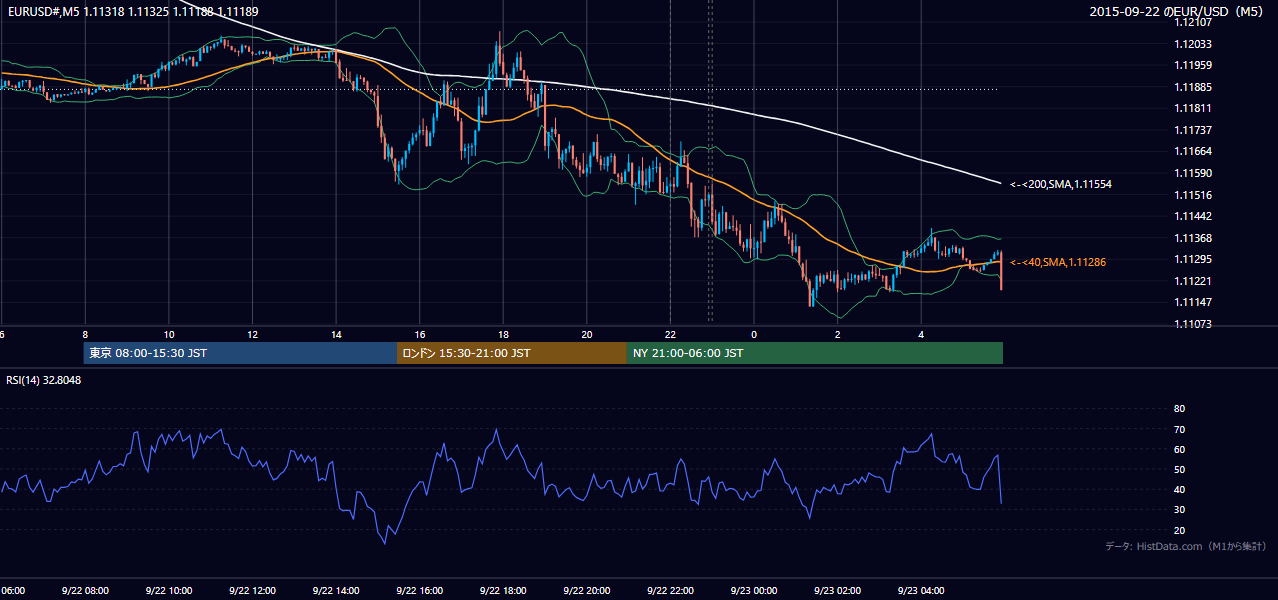Click the 9/22 22:00 bottom time label
The width and height of the screenshot is (1278, 600).
point(671,591)
